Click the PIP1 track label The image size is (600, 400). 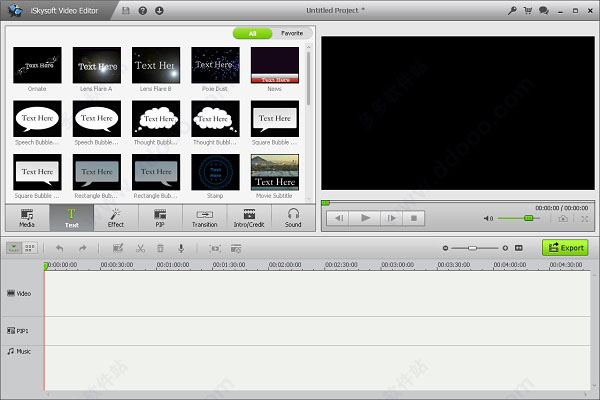tap(18, 331)
